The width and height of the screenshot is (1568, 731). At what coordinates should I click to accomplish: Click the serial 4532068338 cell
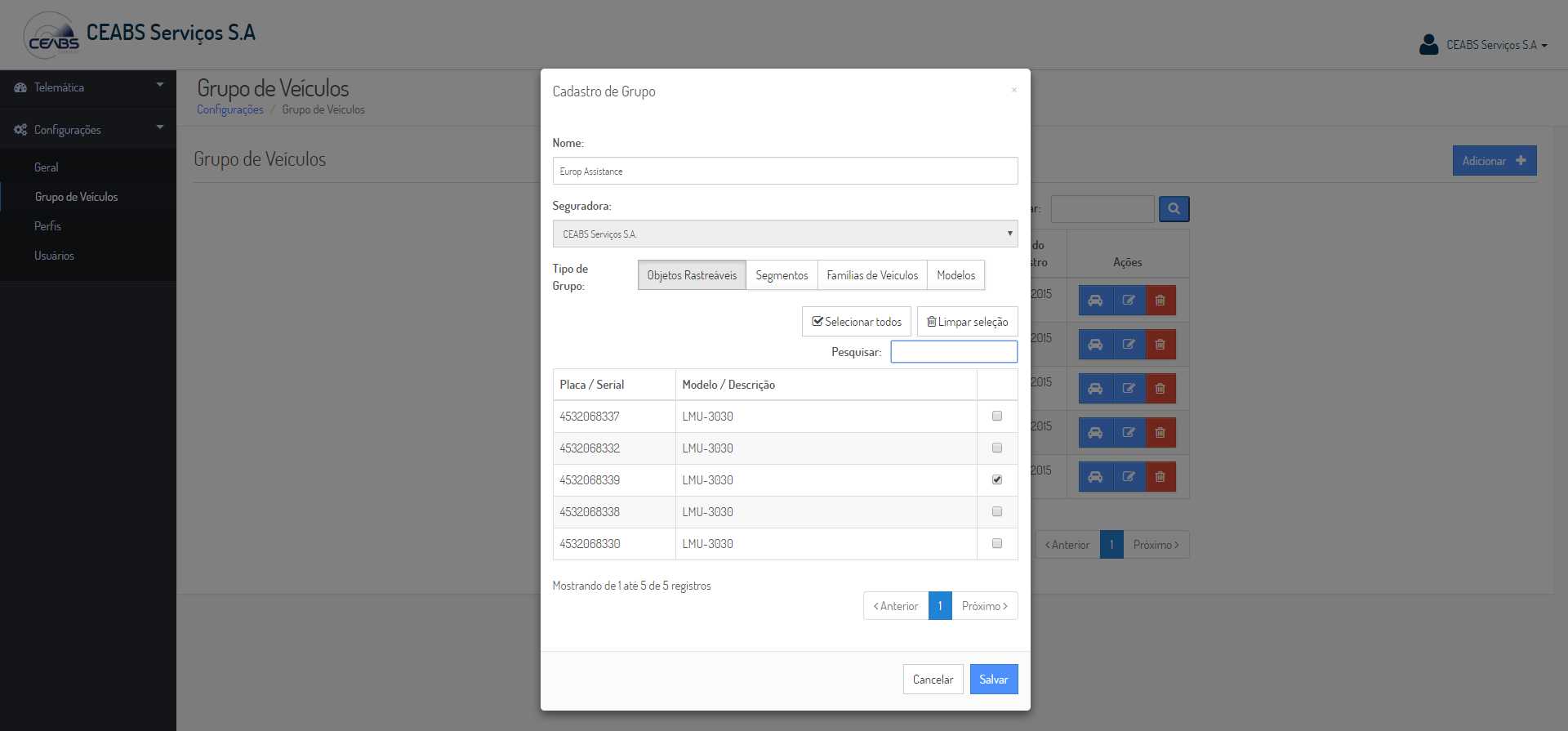tap(614, 512)
